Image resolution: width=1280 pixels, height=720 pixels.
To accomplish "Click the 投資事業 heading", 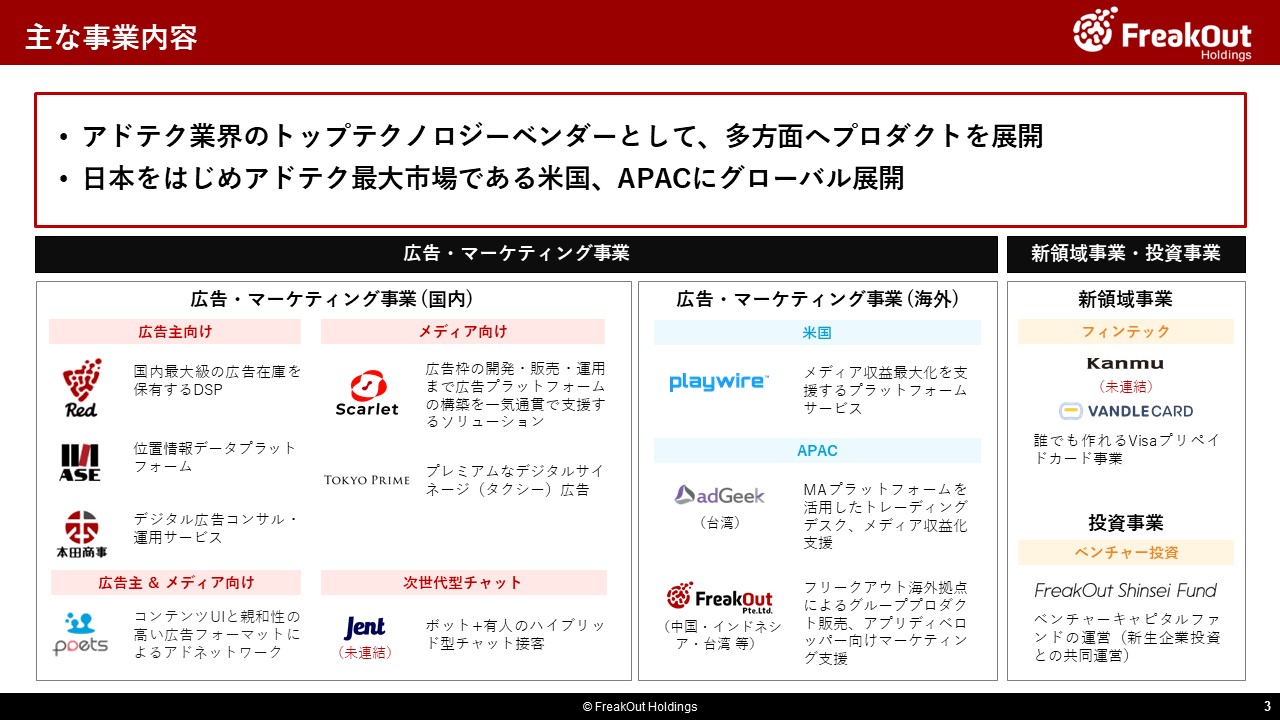I will click(1125, 522).
